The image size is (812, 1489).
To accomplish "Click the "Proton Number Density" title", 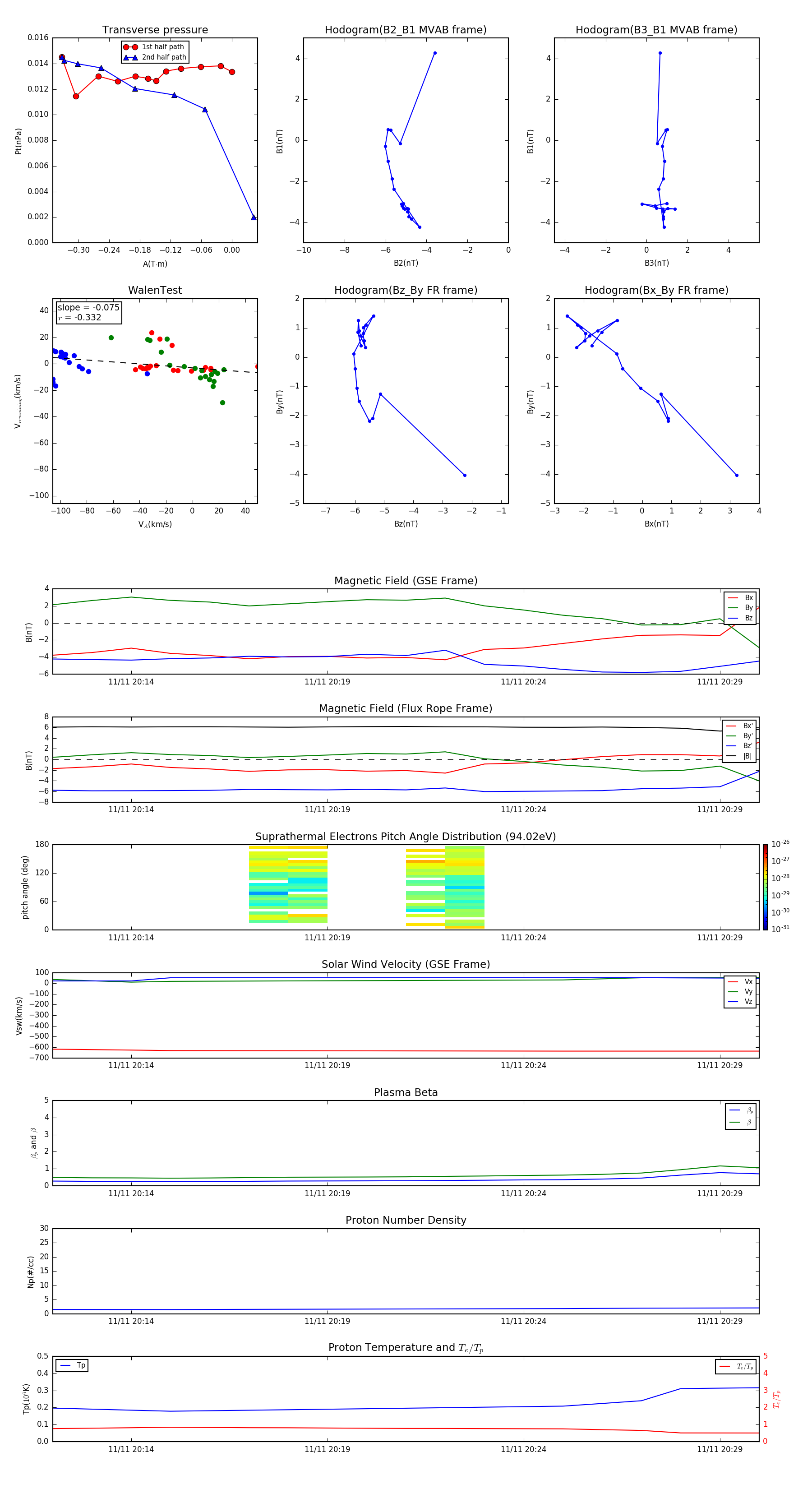I will coord(405,1220).
